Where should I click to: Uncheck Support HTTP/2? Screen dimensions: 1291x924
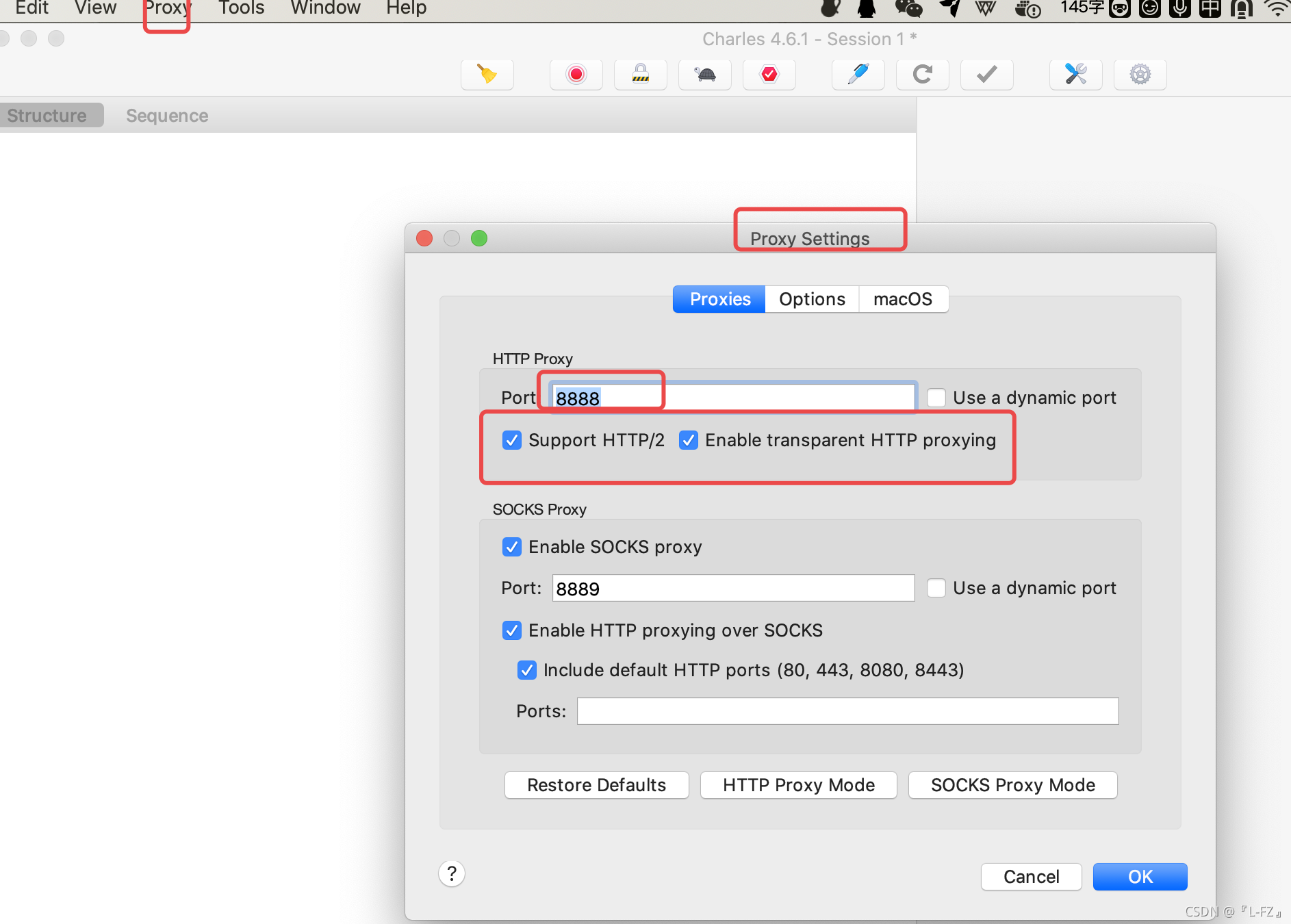[x=512, y=440]
